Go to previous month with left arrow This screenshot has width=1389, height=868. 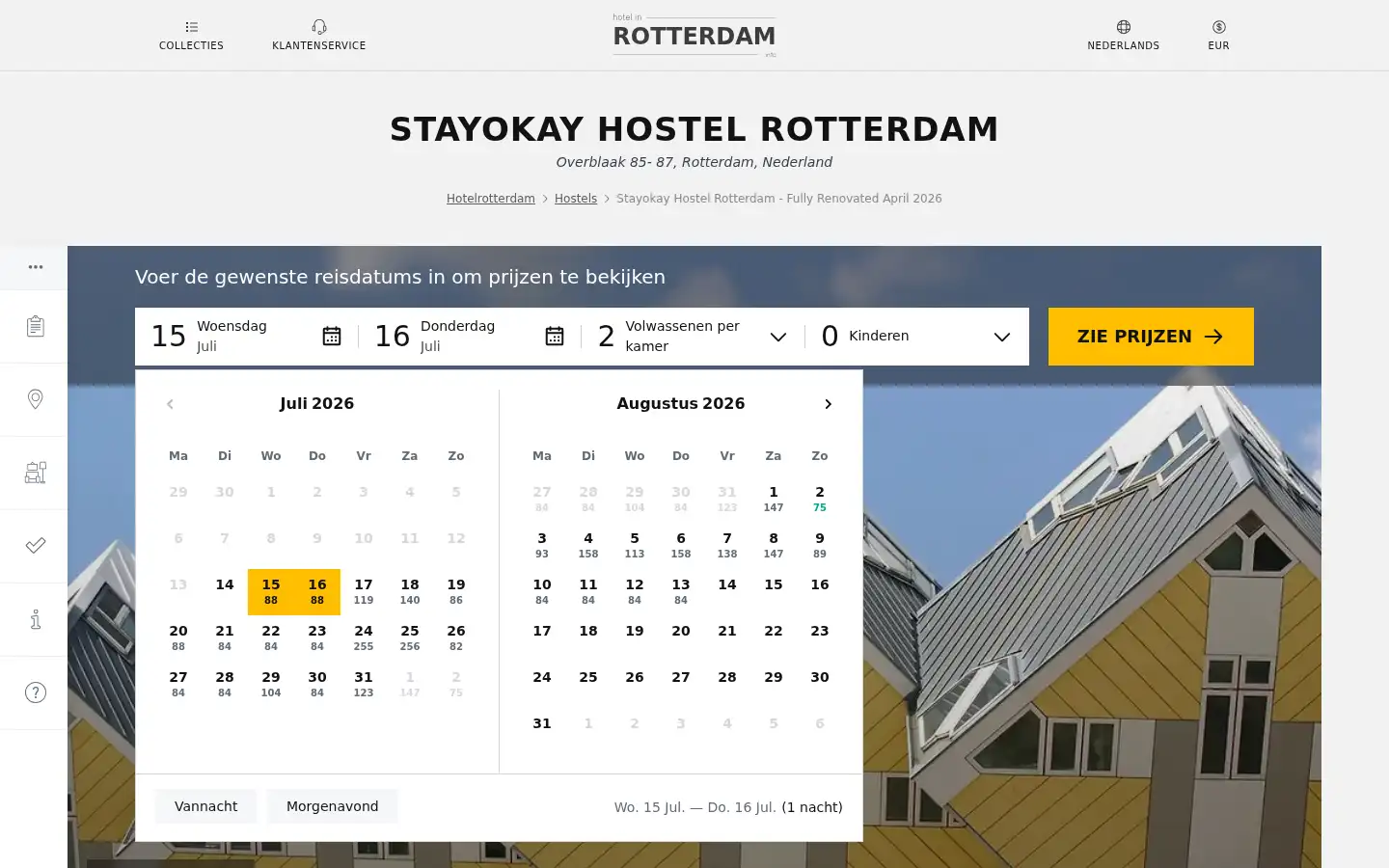(x=170, y=404)
